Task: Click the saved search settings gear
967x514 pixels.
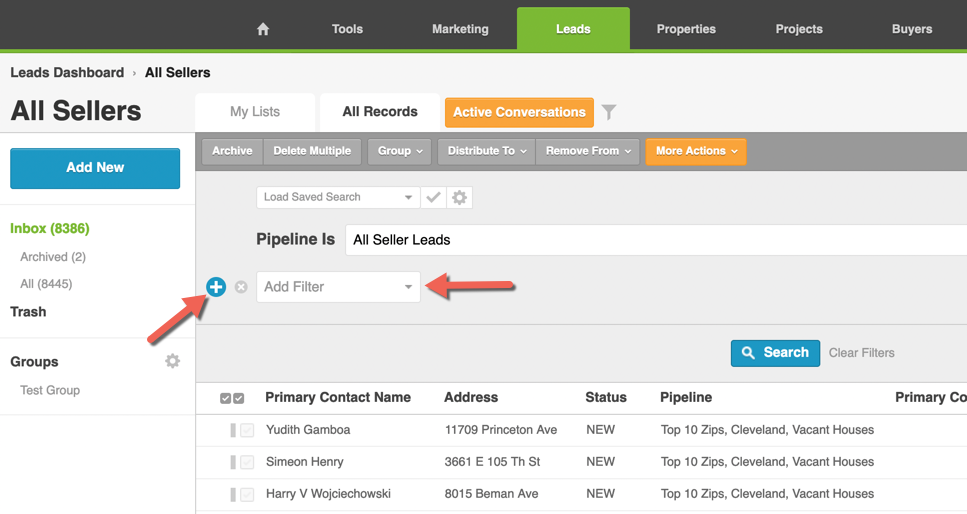Action: pos(459,197)
